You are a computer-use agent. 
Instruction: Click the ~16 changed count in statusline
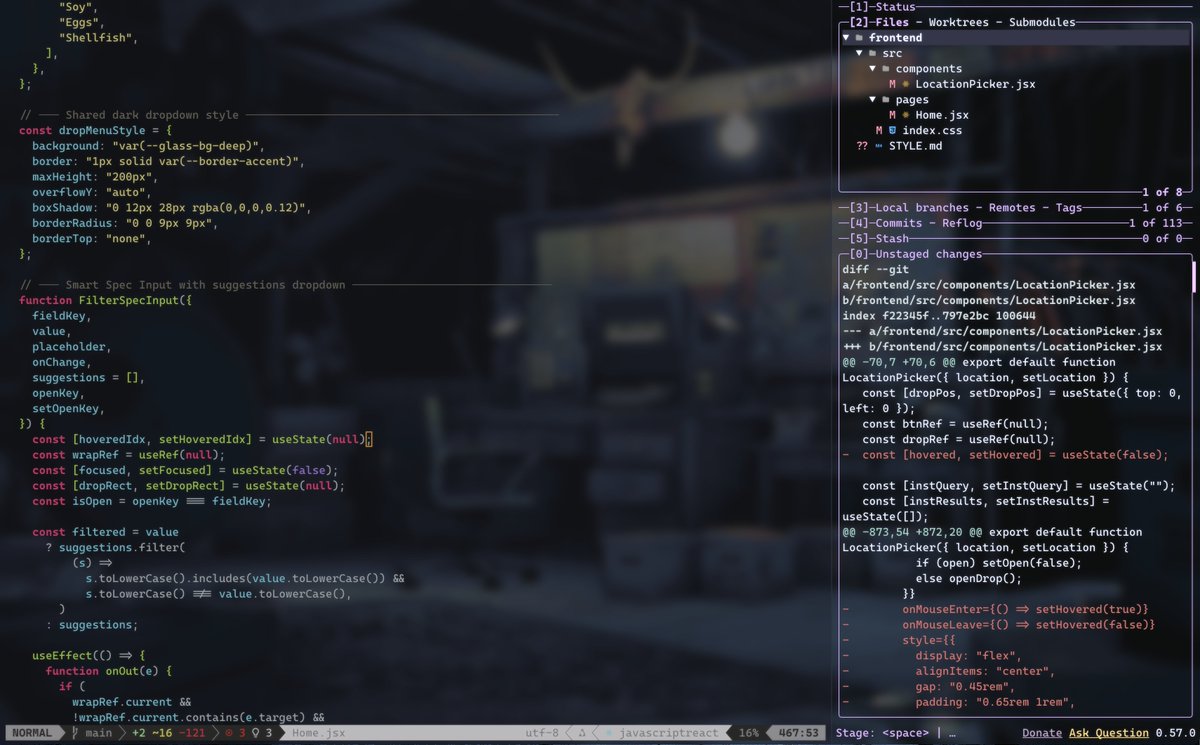(162, 733)
